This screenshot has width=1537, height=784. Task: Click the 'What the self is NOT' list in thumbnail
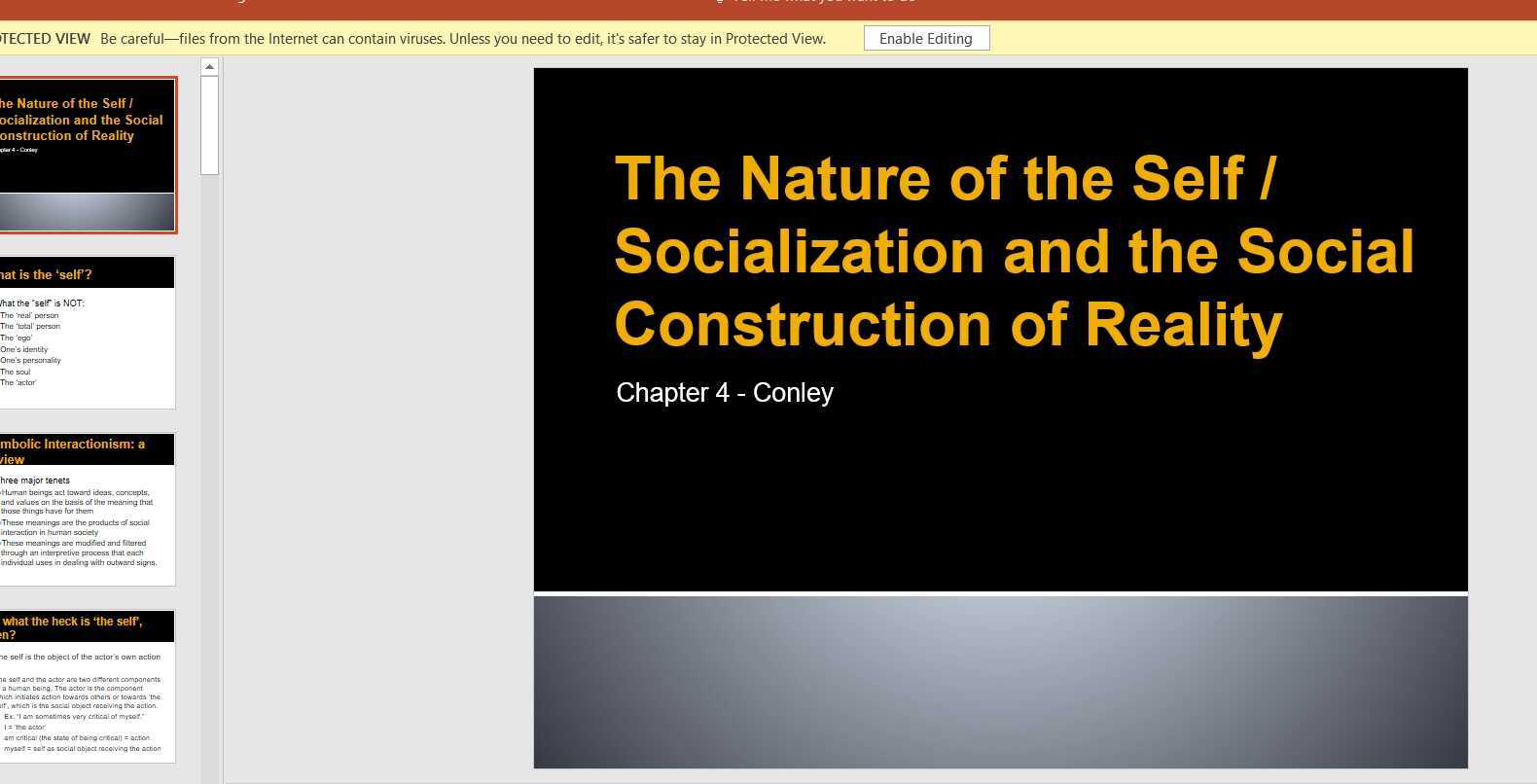click(42, 342)
